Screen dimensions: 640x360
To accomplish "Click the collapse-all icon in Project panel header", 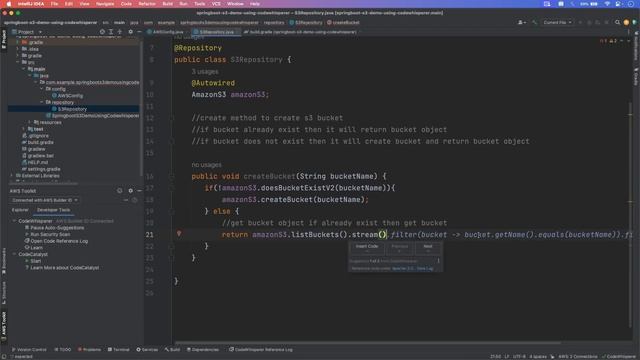I will tap(120, 32).
